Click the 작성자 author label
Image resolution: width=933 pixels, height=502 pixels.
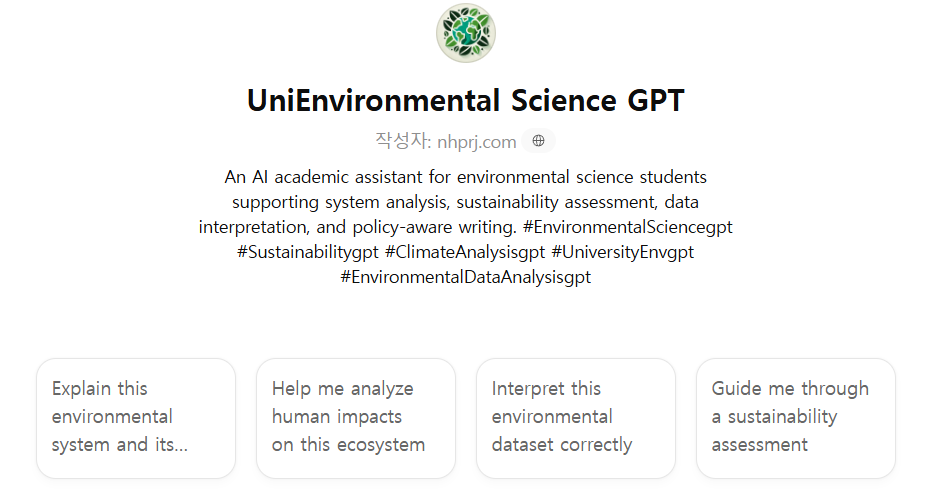(400, 141)
